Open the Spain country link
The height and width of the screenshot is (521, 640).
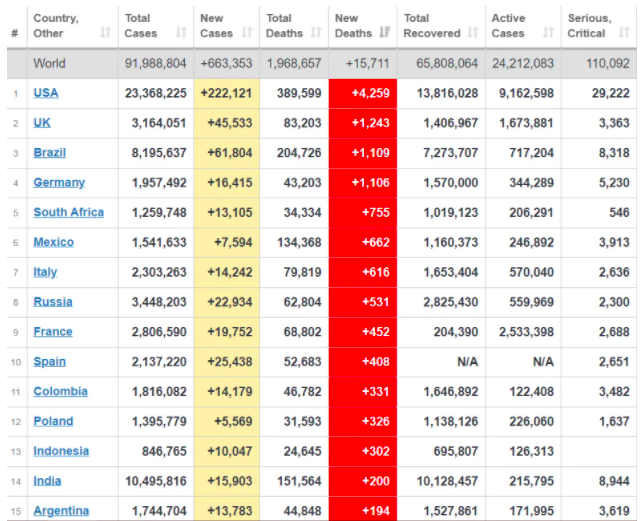[x=49, y=362]
